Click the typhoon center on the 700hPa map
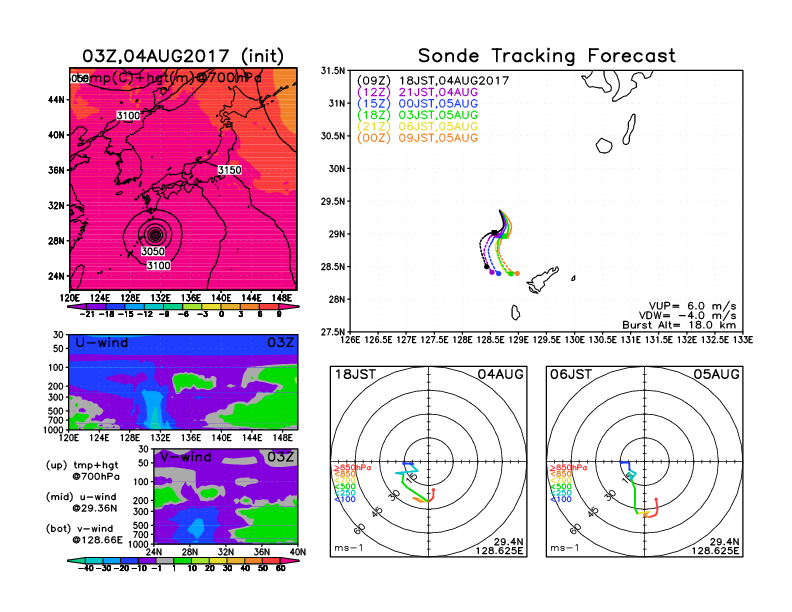 click(155, 234)
